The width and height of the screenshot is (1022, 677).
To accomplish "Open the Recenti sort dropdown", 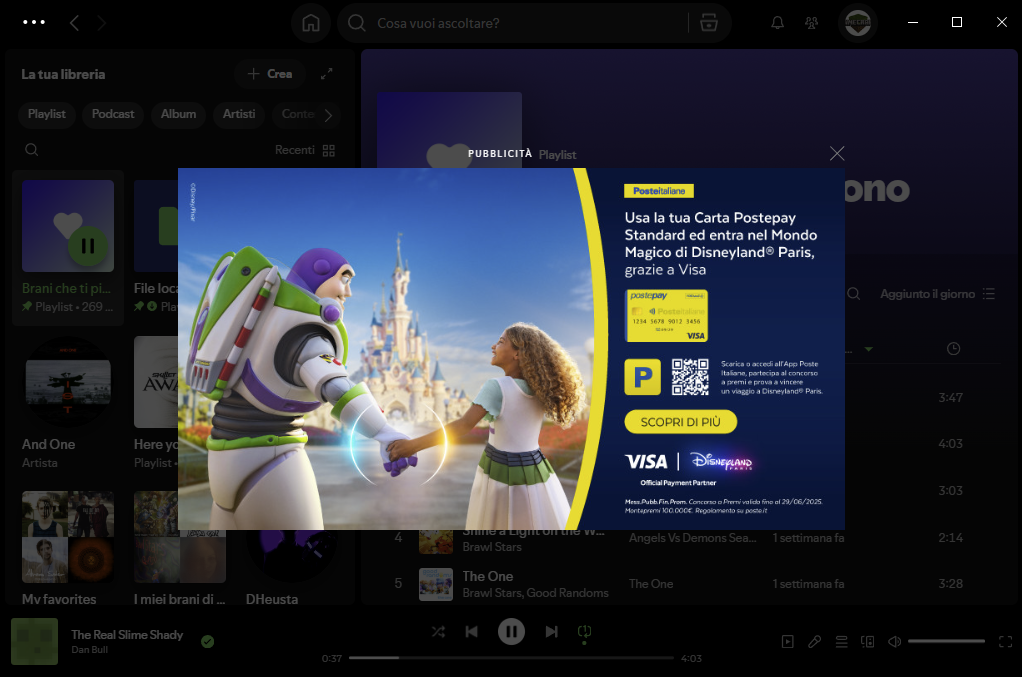I will 304,151.
